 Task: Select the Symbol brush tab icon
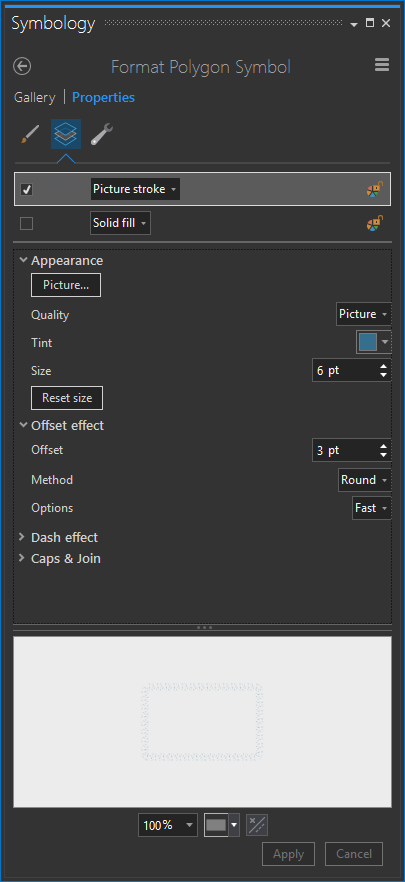click(x=29, y=134)
